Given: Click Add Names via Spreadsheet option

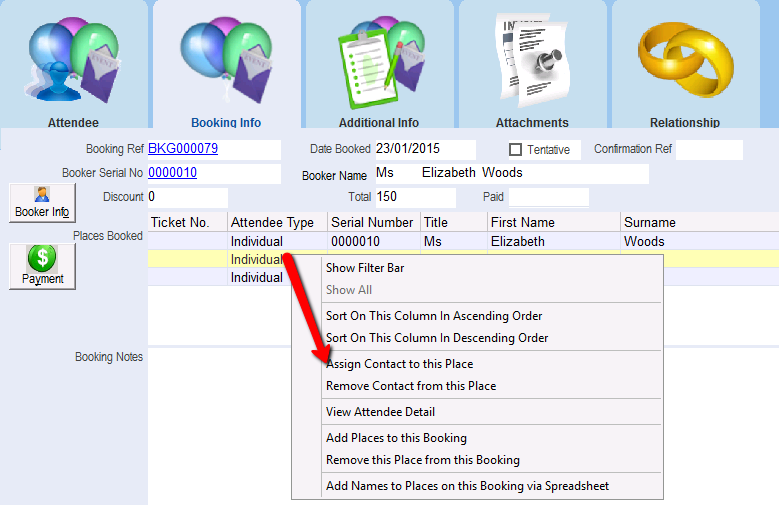Looking at the screenshot, I should click(x=467, y=486).
